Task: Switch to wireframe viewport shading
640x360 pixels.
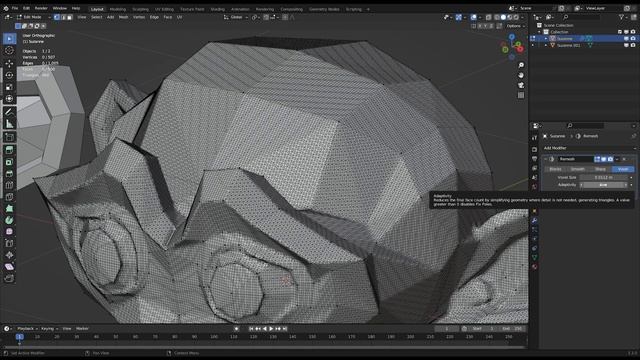Action: click(x=497, y=17)
